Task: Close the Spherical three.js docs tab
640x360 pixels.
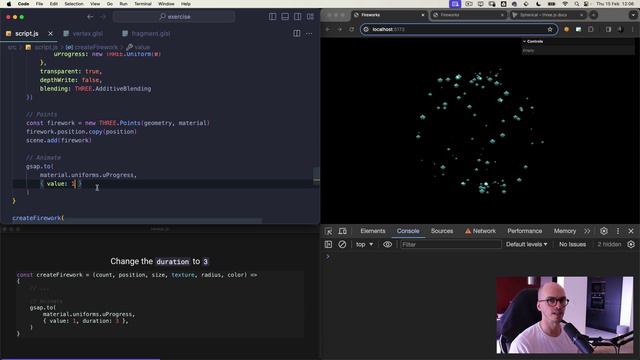Action: (x=581, y=15)
